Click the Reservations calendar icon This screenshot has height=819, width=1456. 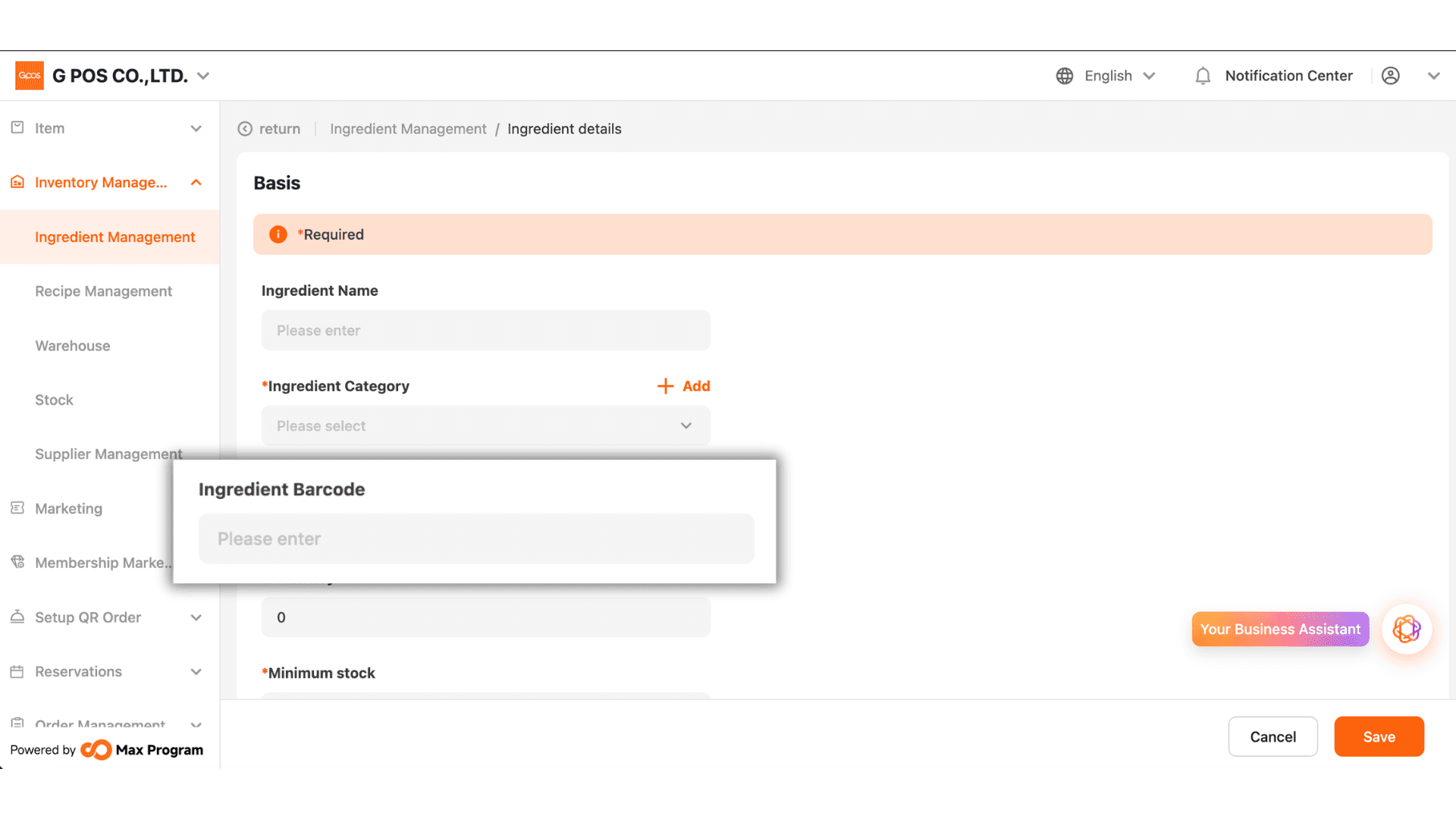17,672
